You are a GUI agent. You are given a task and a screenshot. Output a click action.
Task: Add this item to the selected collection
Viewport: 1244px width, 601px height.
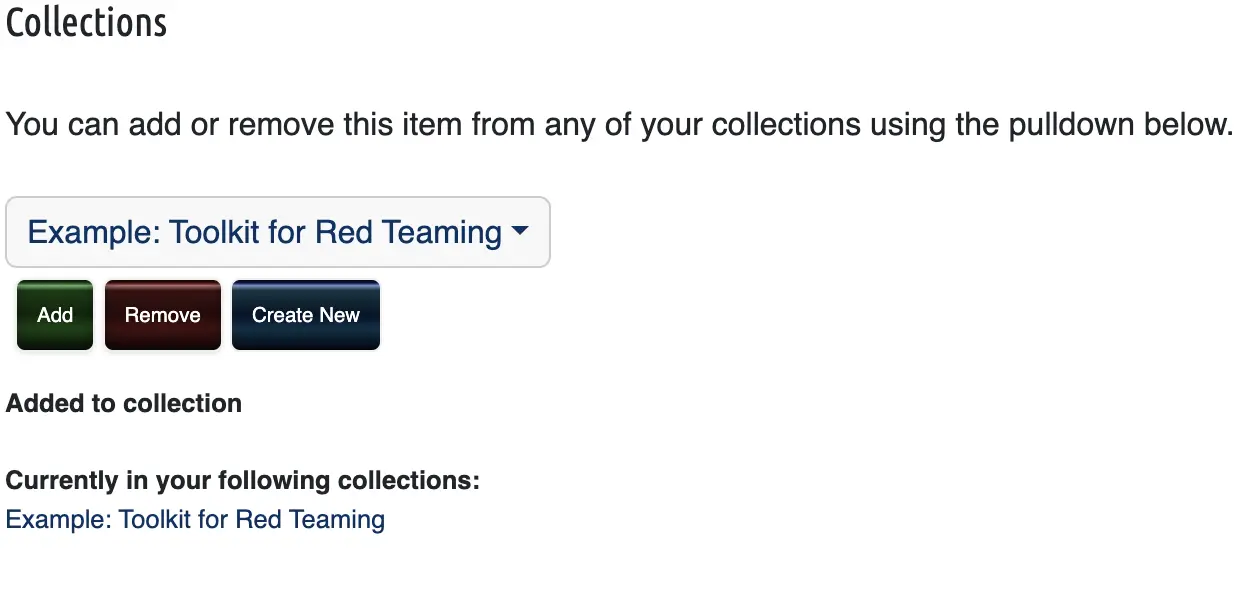click(x=55, y=315)
